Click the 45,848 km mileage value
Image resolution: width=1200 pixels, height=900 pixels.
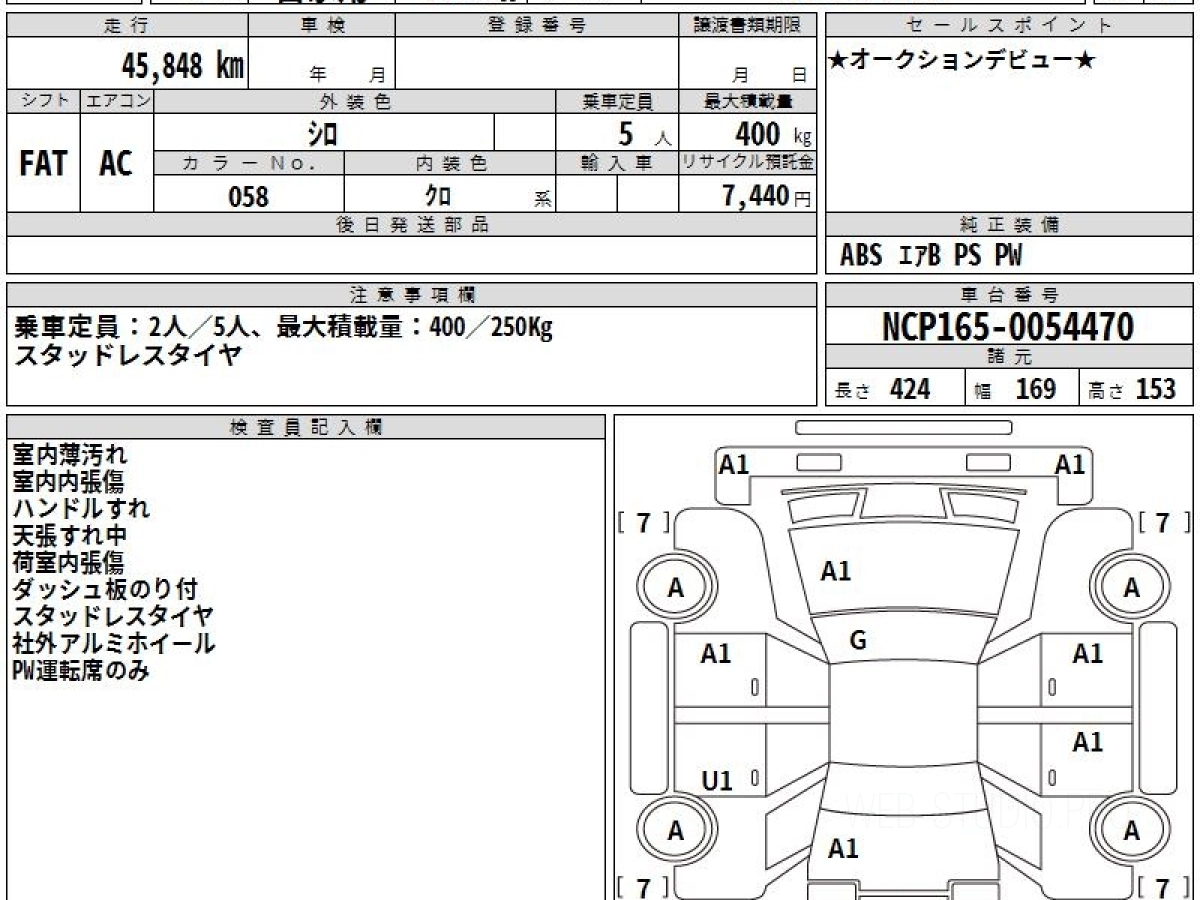coord(183,66)
